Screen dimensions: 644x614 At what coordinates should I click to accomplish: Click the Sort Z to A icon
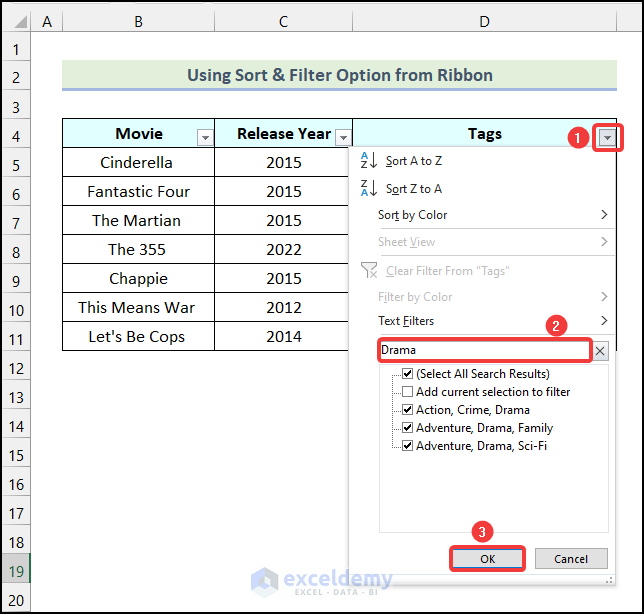[368, 189]
